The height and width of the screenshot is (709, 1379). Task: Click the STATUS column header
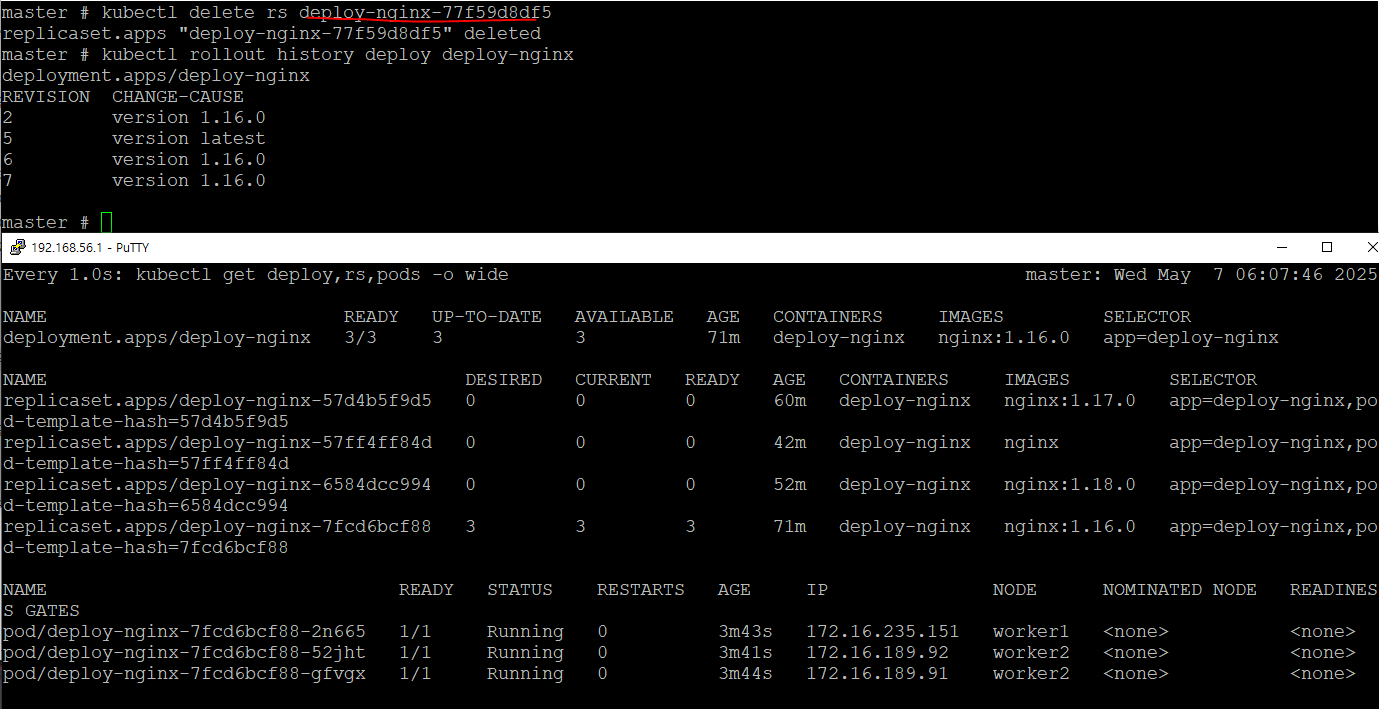(520, 589)
